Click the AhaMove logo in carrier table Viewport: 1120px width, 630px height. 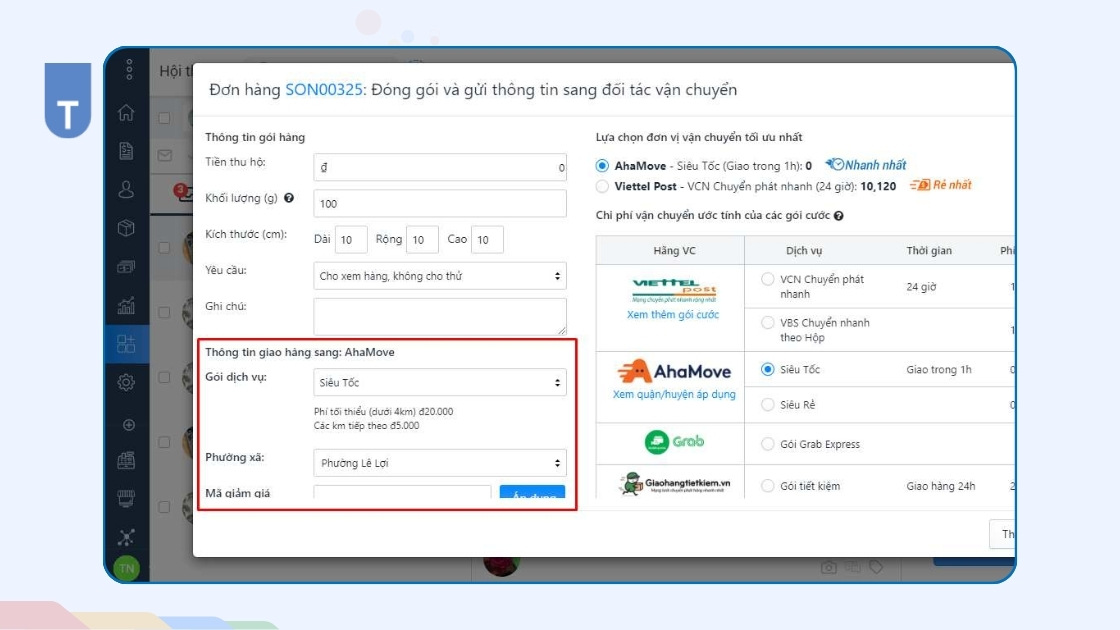pos(674,372)
